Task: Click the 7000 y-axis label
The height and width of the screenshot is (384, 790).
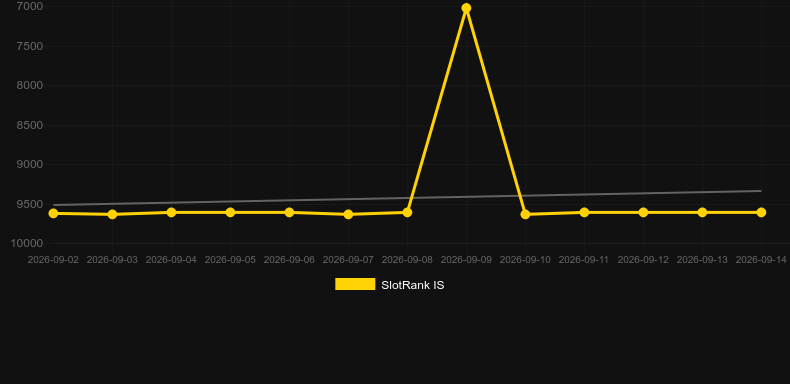Action: (30, 7)
